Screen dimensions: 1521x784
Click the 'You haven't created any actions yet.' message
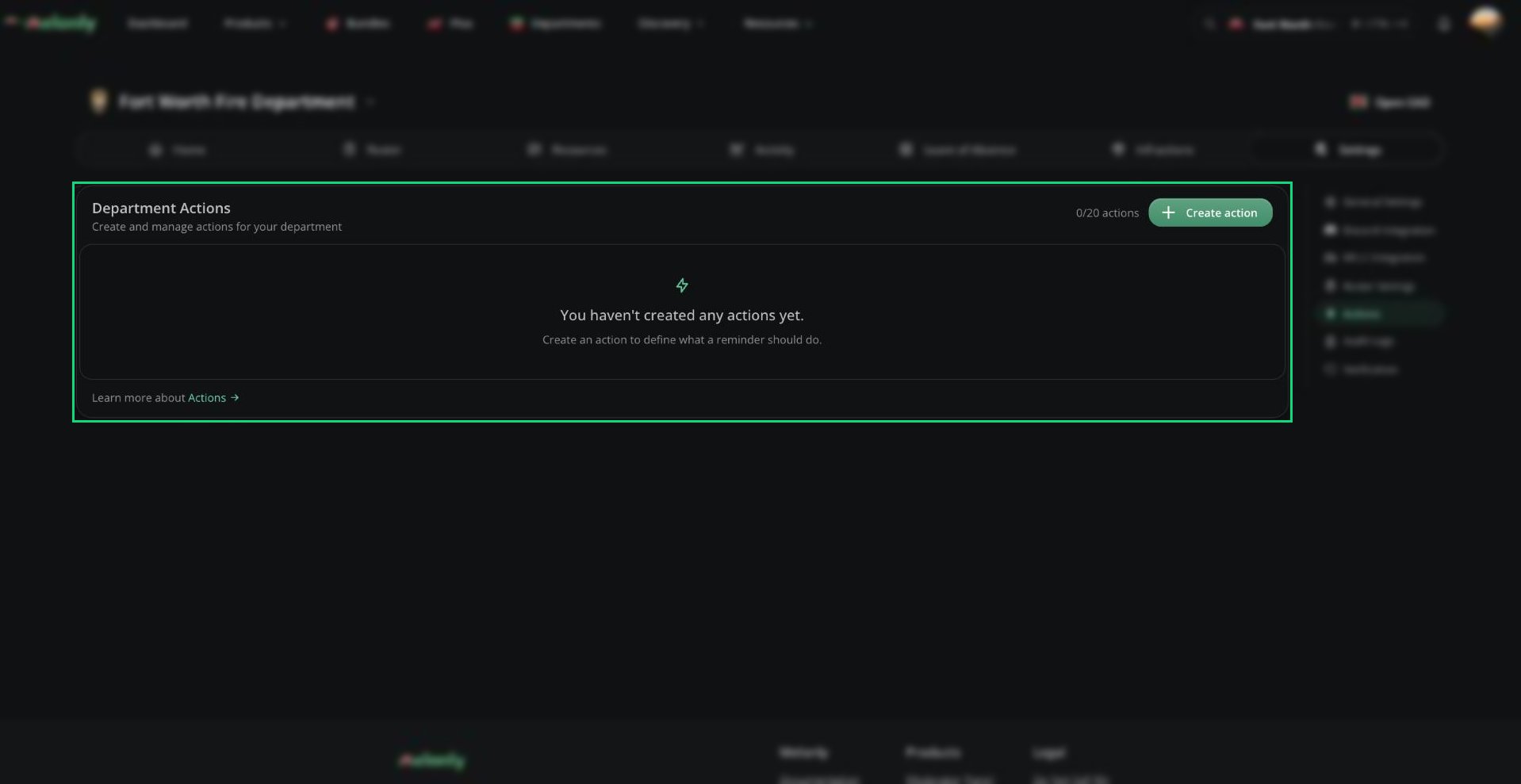pos(682,316)
